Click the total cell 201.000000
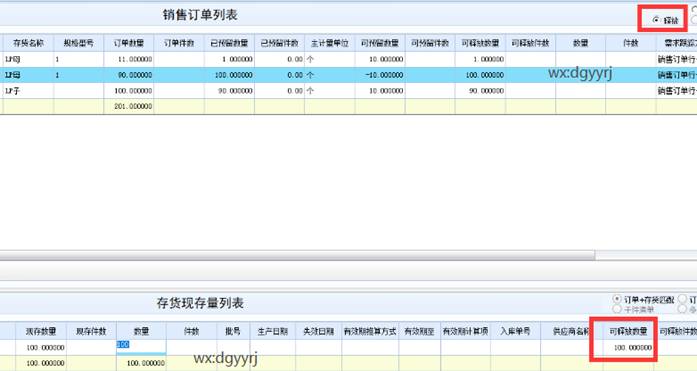 pyautogui.click(x=128, y=106)
